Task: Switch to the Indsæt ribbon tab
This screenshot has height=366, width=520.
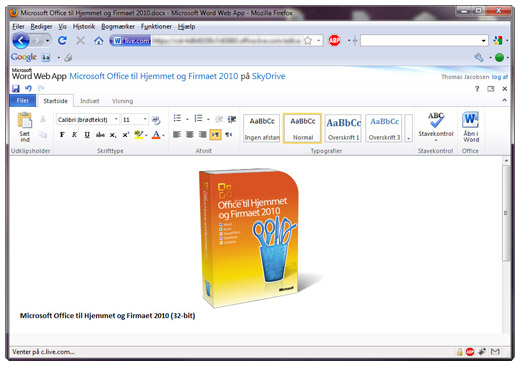Action: click(x=90, y=101)
